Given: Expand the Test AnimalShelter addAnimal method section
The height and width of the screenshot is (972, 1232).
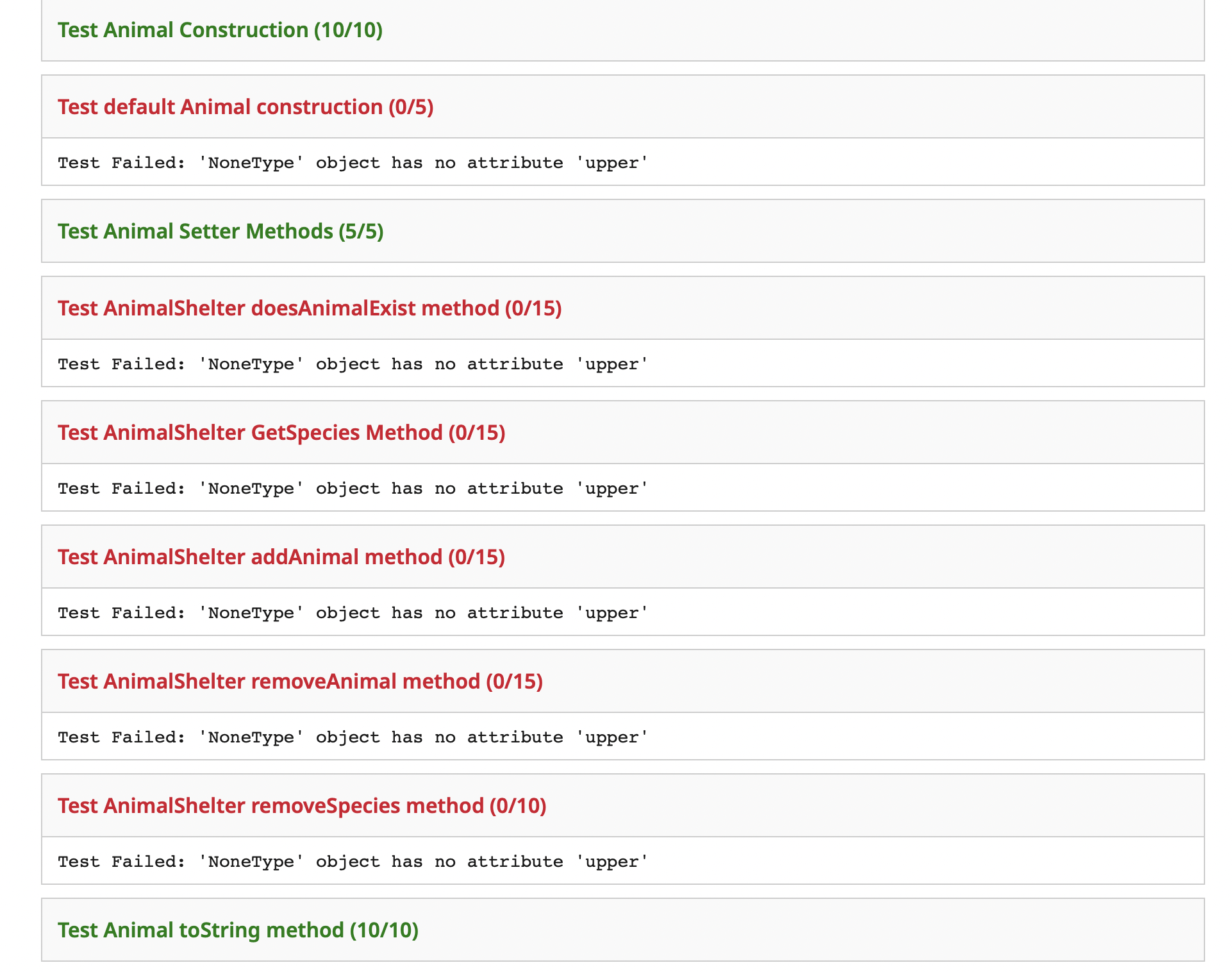Looking at the screenshot, I should tap(280, 557).
